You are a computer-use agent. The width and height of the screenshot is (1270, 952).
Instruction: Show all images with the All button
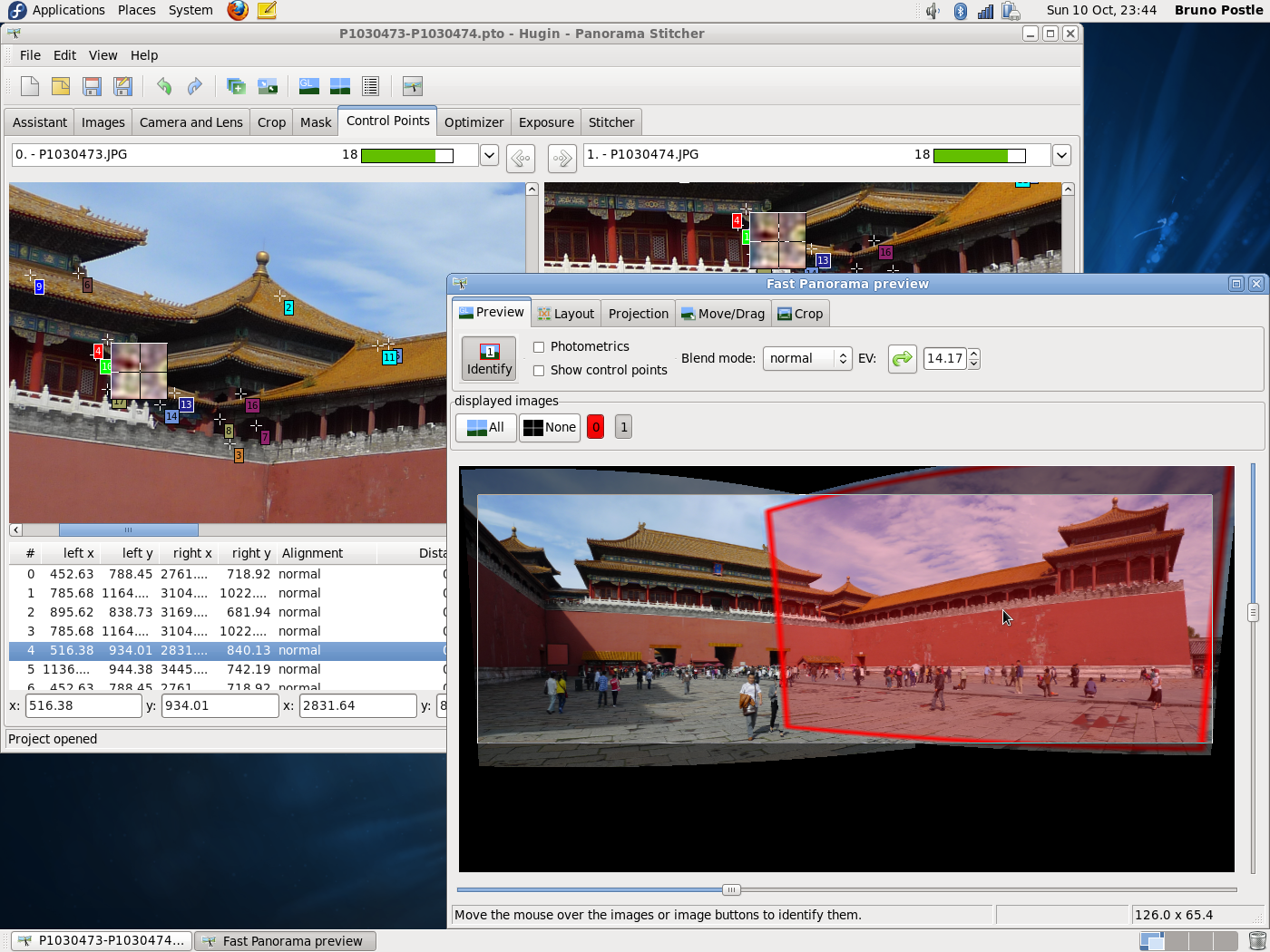(x=485, y=427)
